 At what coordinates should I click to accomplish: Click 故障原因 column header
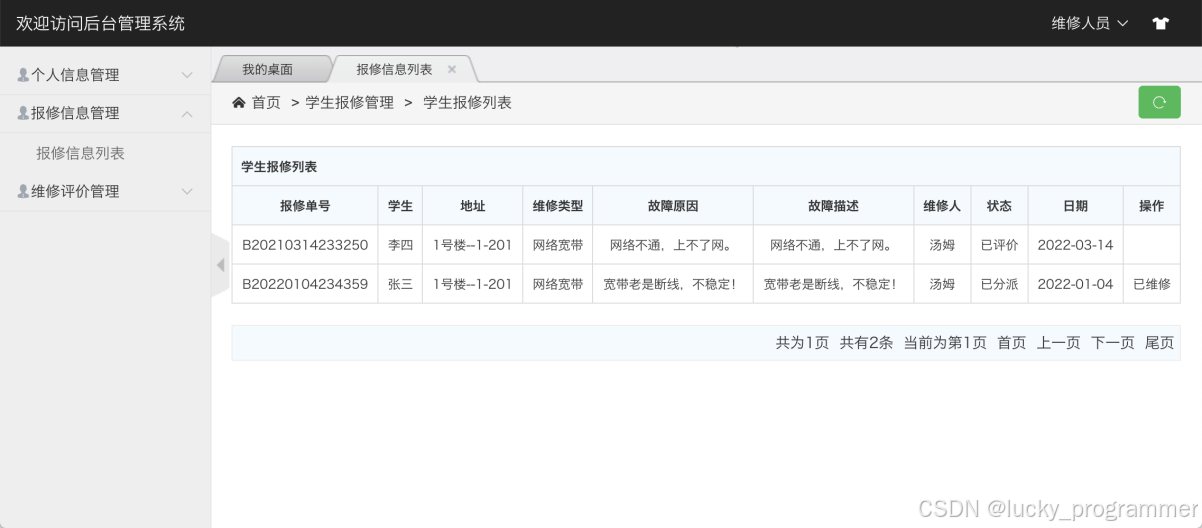tap(673, 206)
